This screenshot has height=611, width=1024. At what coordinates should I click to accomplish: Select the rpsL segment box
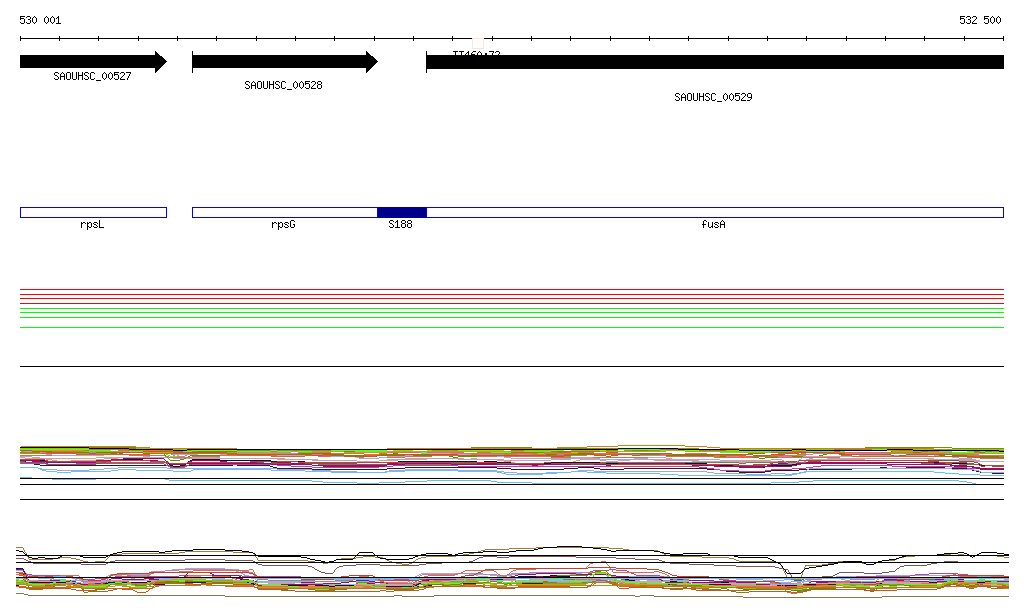tap(93, 212)
